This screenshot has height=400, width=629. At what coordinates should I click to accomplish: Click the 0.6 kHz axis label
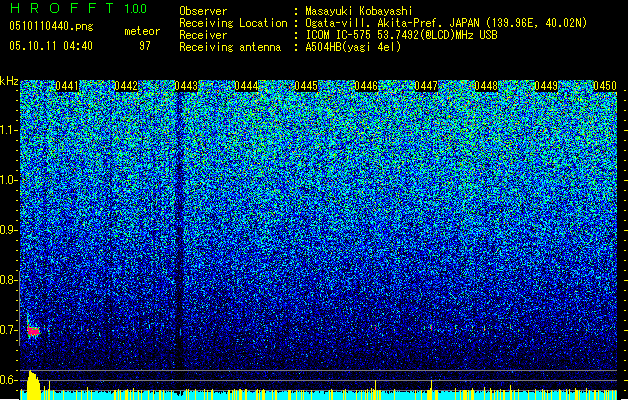coord(9,380)
